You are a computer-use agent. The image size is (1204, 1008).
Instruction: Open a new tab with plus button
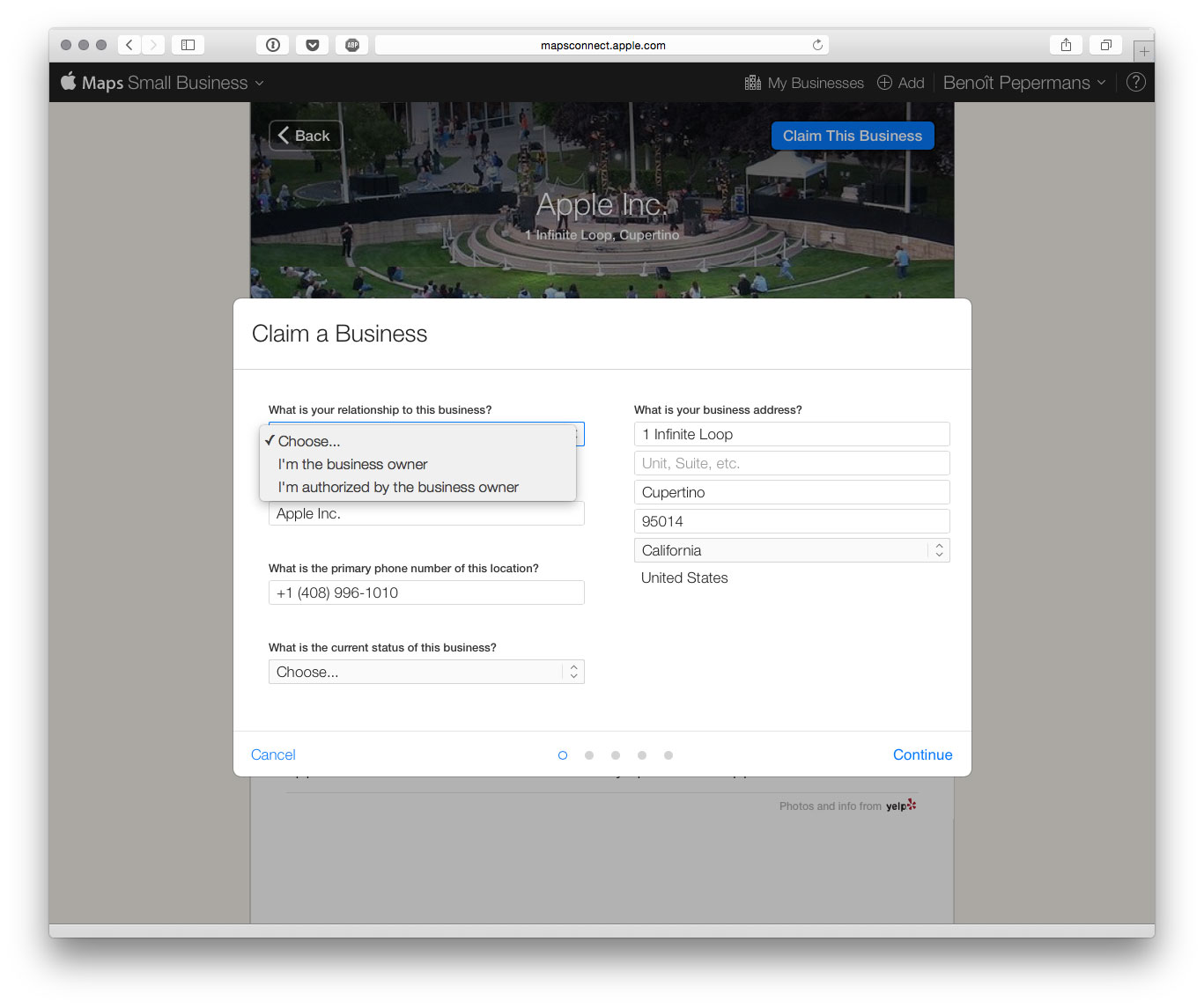coord(1143,51)
